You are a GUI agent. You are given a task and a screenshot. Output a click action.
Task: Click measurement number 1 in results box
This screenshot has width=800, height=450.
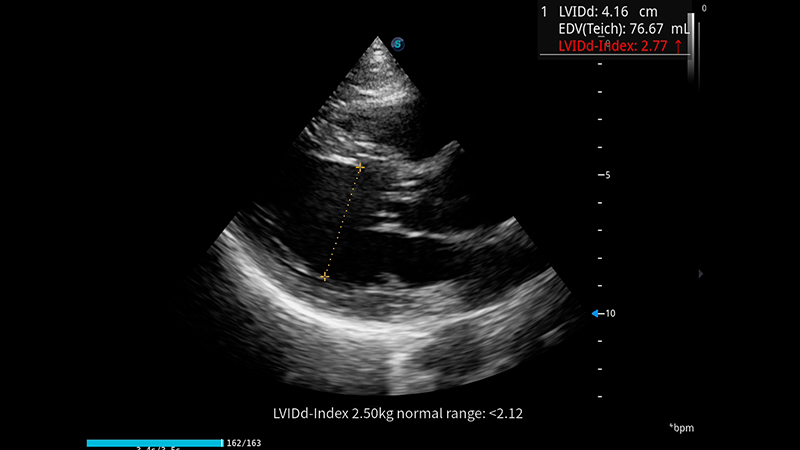click(x=544, y=13)
